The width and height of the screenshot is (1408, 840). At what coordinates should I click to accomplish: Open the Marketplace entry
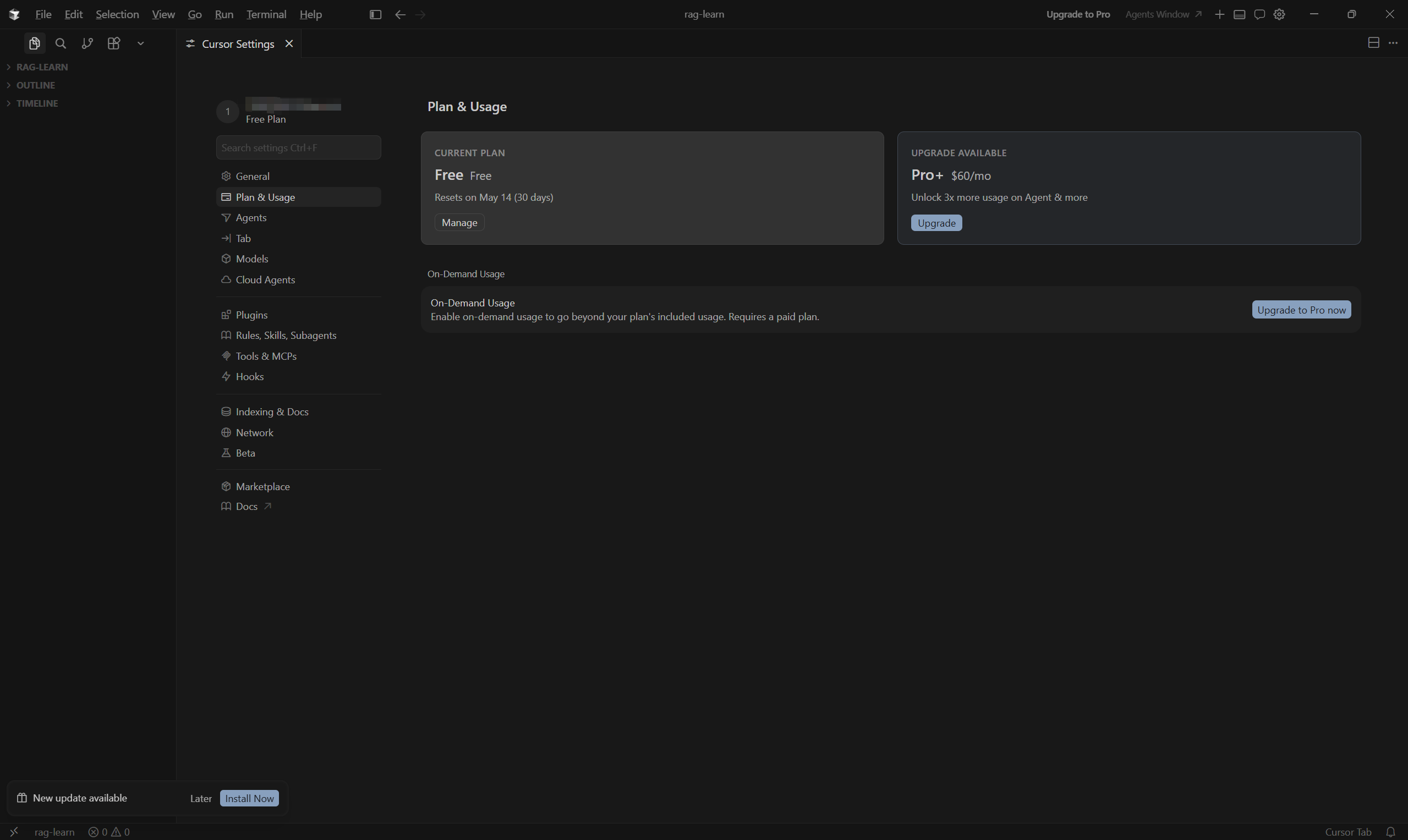pyautogui.click(x=298, y=486)
